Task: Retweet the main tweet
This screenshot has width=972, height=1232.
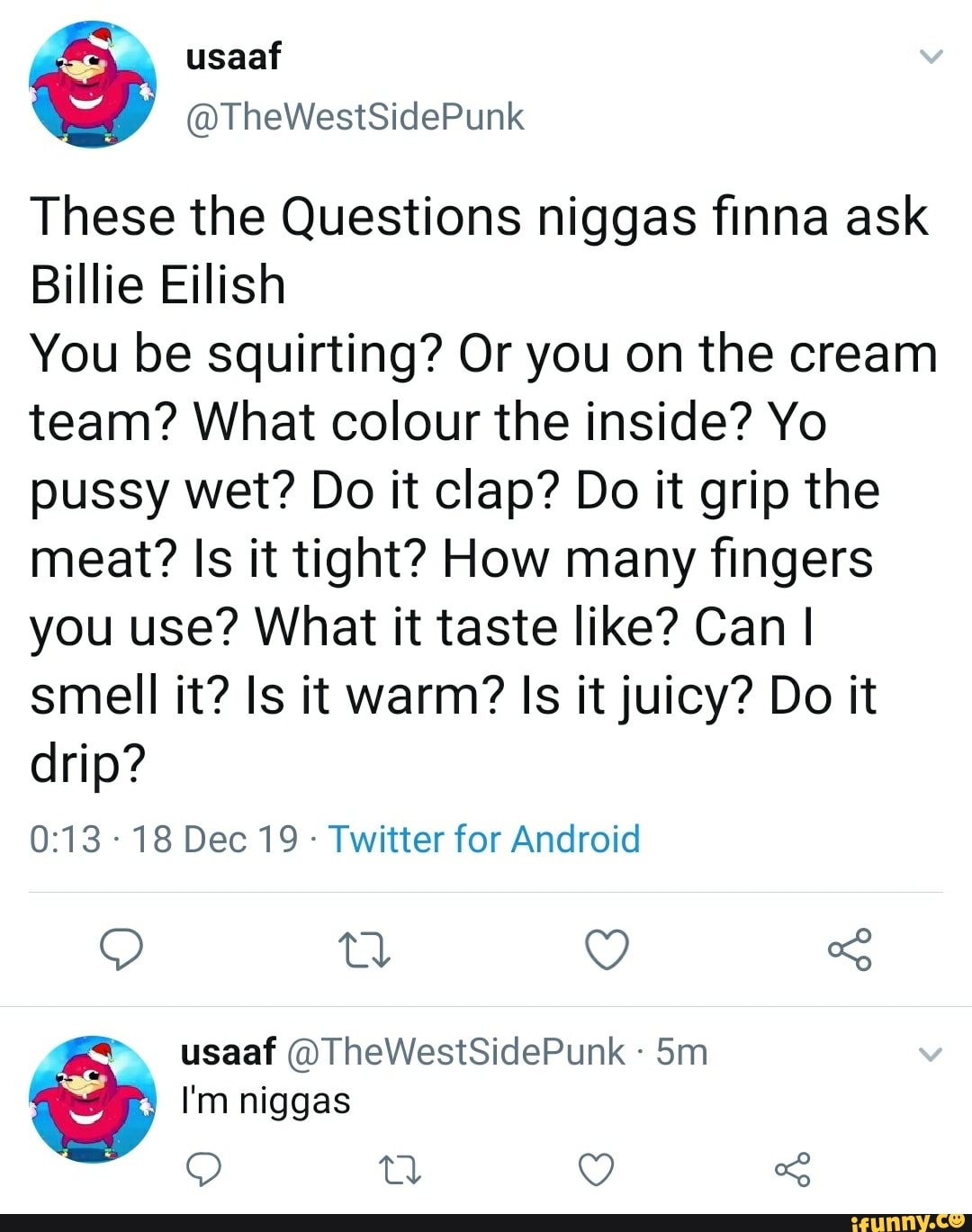Action: (x=364, y=949)
